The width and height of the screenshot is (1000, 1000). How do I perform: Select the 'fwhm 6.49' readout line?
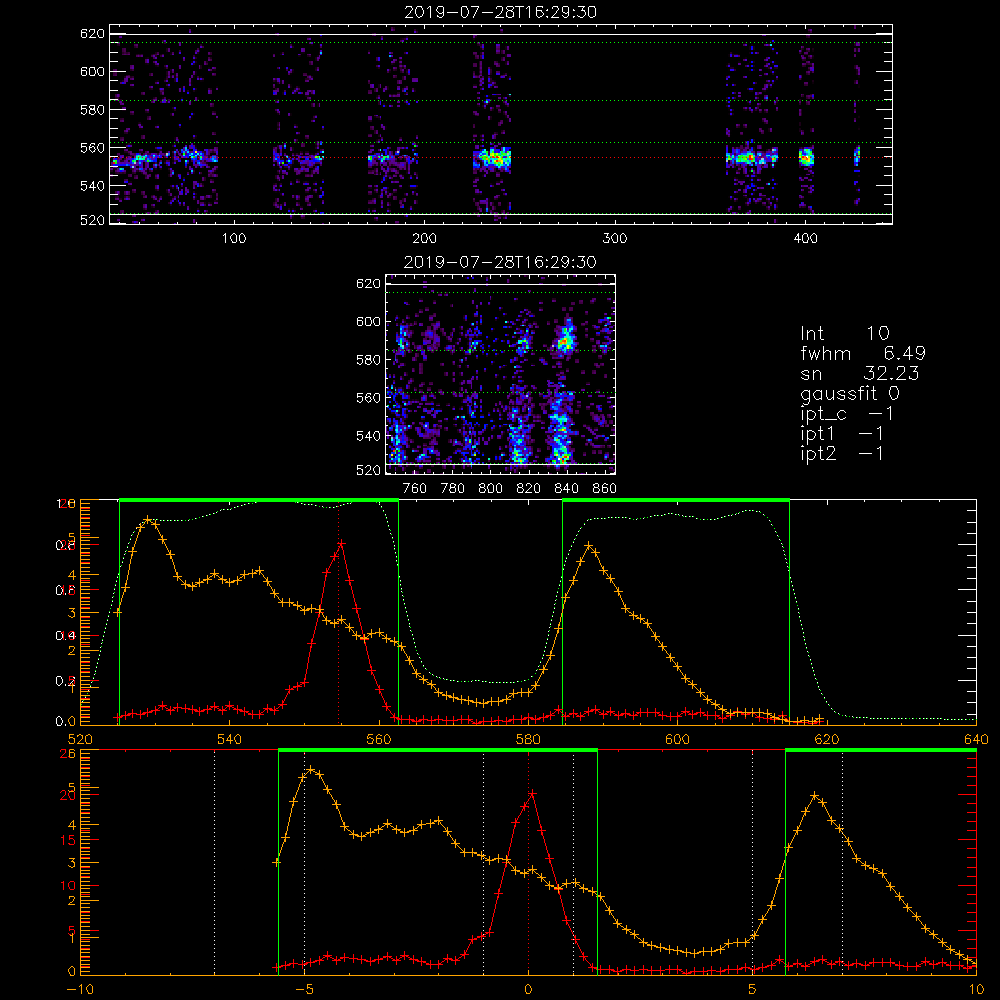(x=863, y=353)
